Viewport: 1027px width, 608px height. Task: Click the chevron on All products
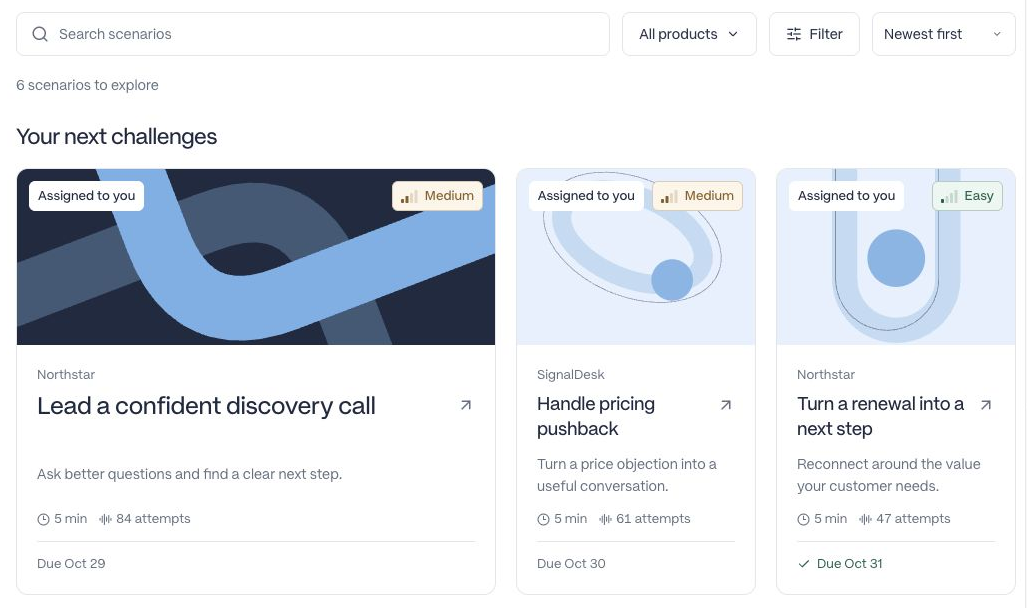(x=733, y=34)
